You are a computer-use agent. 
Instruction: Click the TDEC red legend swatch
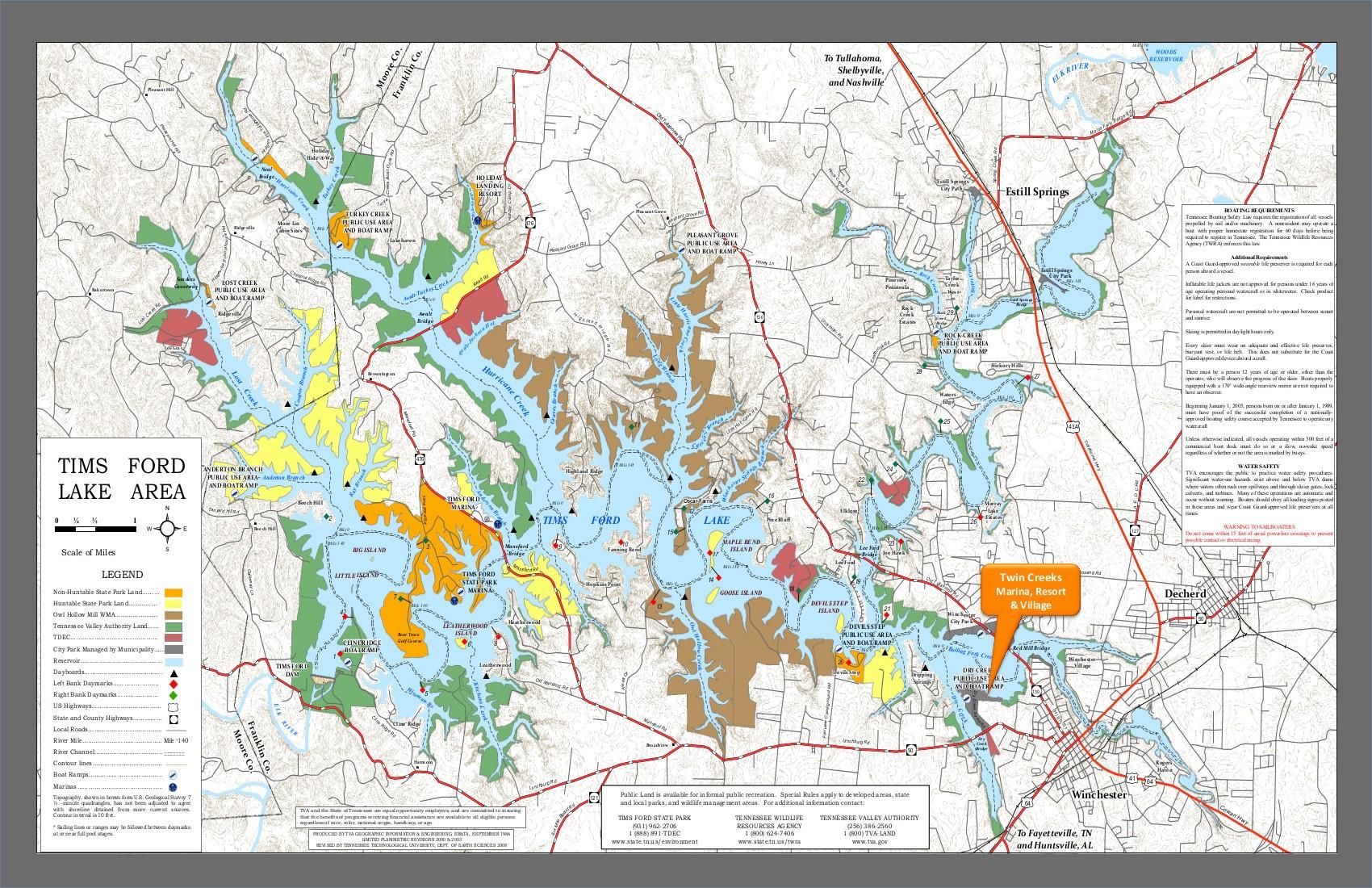click(x=174, y=638)
